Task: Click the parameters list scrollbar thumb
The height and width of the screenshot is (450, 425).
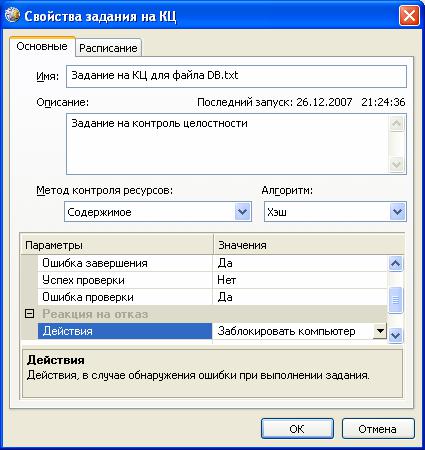Action: (x=396, y=300)
